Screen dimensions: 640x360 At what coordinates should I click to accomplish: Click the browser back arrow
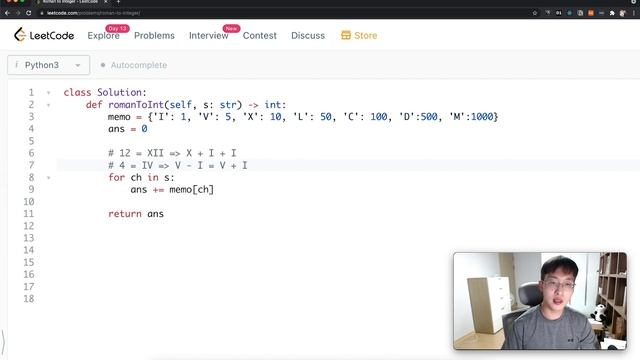click(x=7, y=13)
